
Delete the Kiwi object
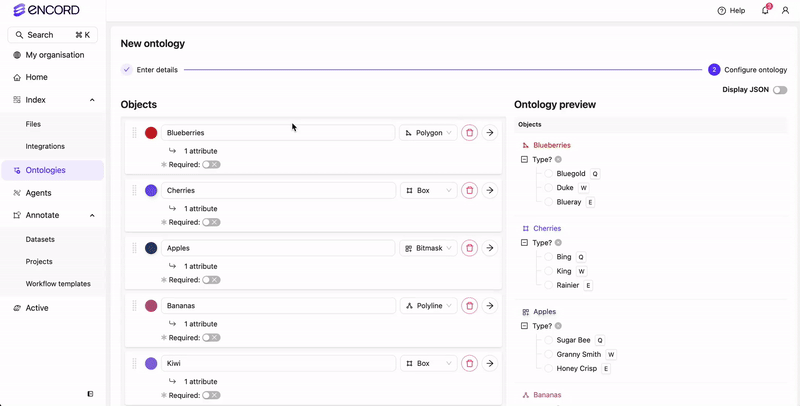(x=469, y=363)
